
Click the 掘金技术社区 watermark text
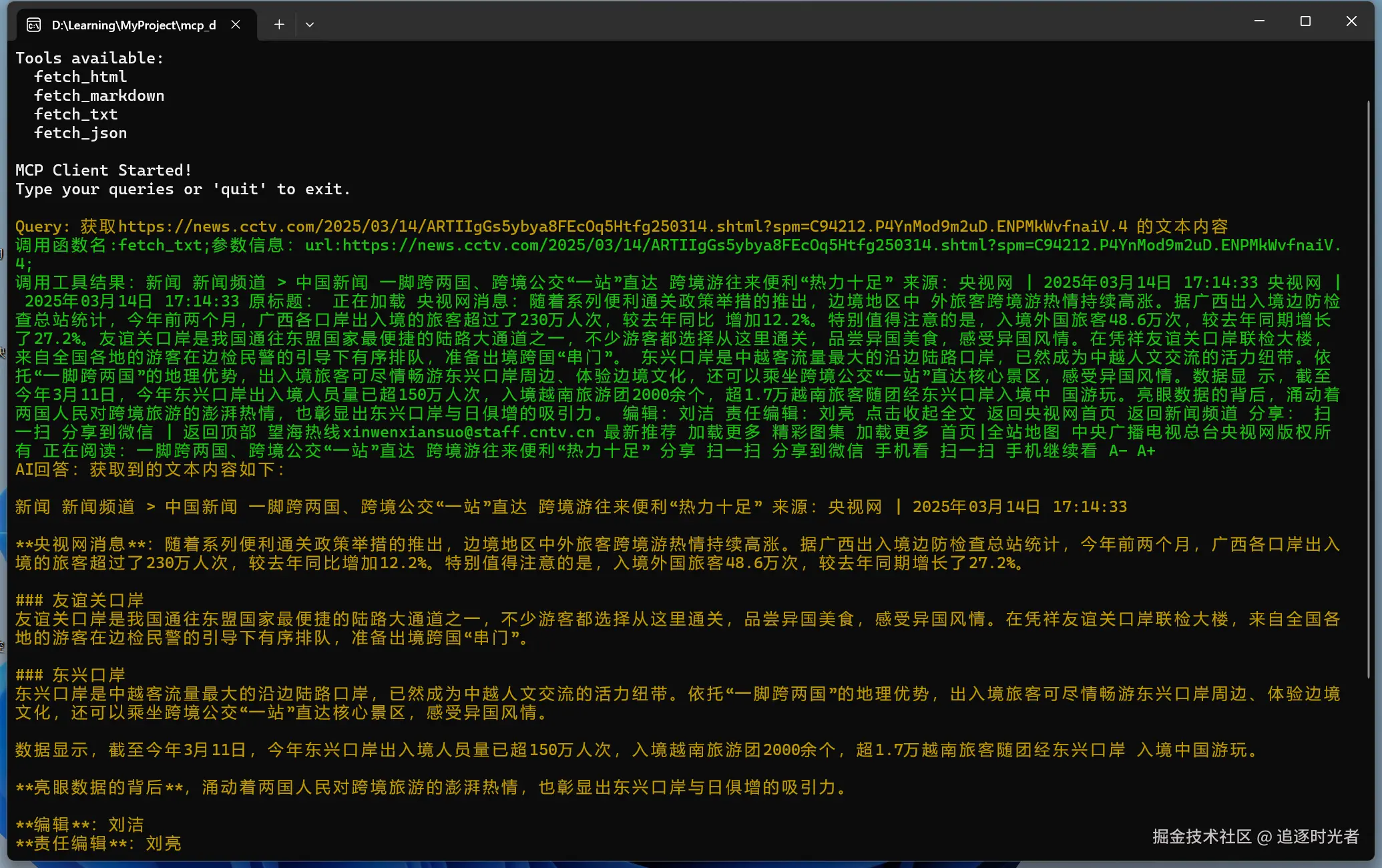(1201, 837)
